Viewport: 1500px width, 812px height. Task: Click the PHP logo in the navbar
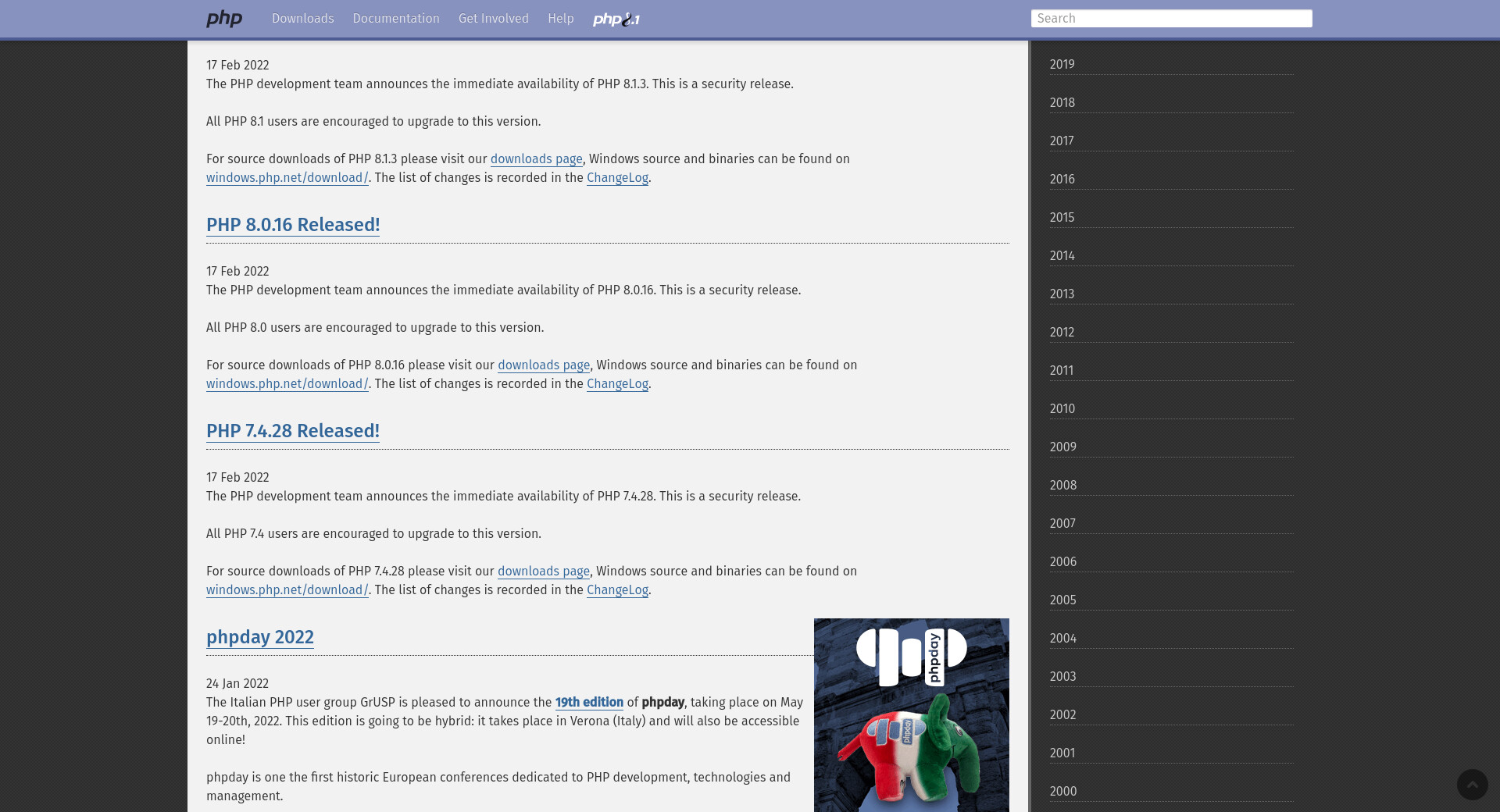[x=224, y=19]
